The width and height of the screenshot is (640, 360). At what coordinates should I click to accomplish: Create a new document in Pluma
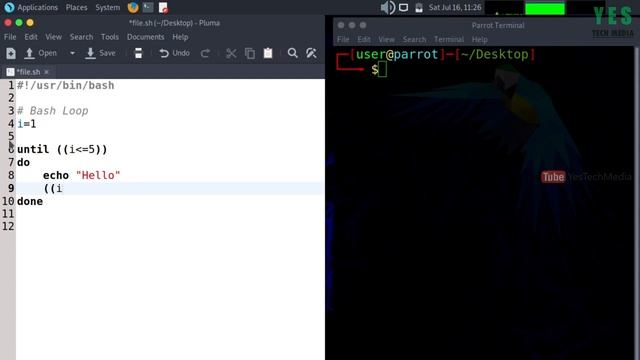click(x=11, y=53)
